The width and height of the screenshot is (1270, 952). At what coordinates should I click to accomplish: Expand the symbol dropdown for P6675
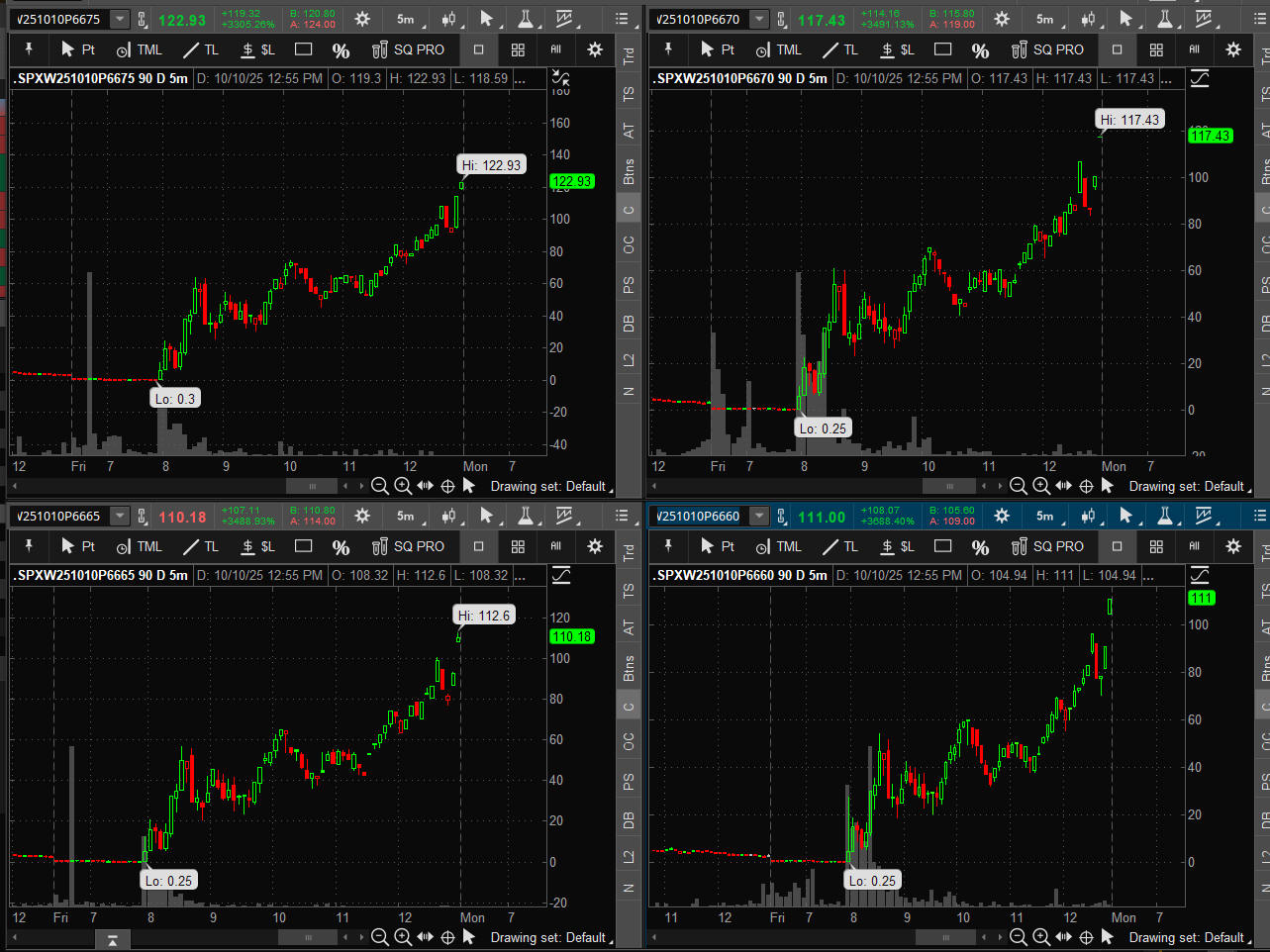(x=119, y=19)
